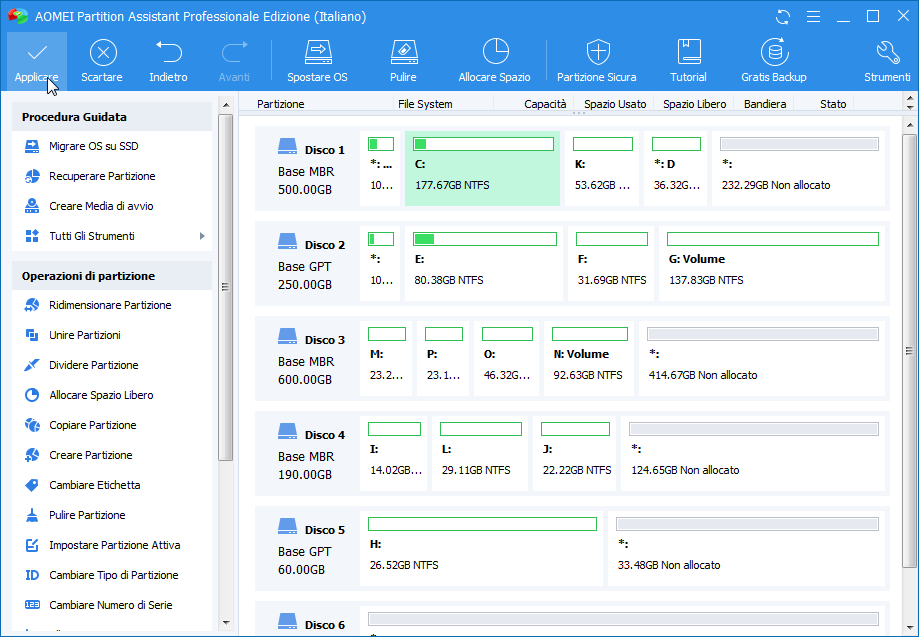Launch Allocare Spazio tool
This screenshot has width=919, height=637.
pos(495,61)
